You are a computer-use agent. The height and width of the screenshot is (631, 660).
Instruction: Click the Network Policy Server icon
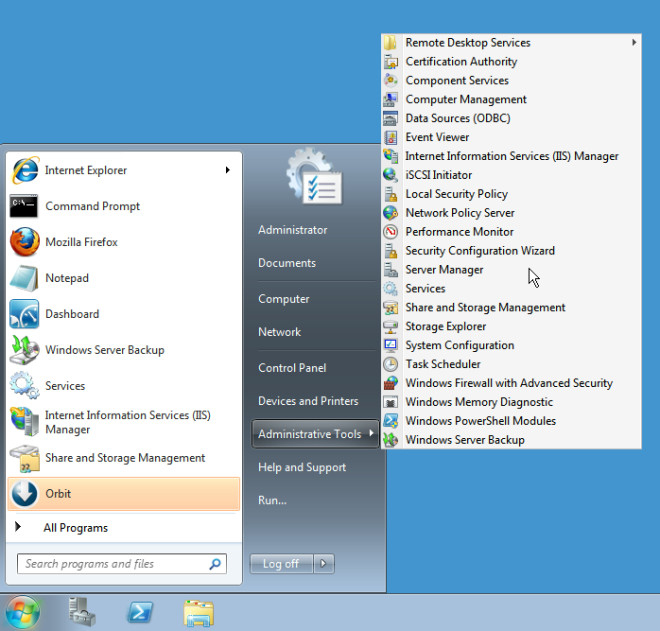click(391, 213)
